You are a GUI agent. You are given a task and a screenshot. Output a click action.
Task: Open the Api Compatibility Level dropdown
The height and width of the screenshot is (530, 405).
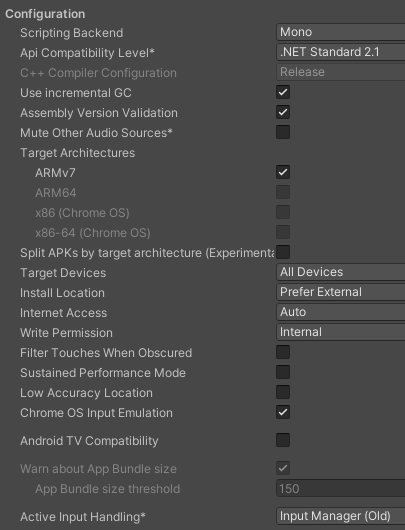pos(340,52)
